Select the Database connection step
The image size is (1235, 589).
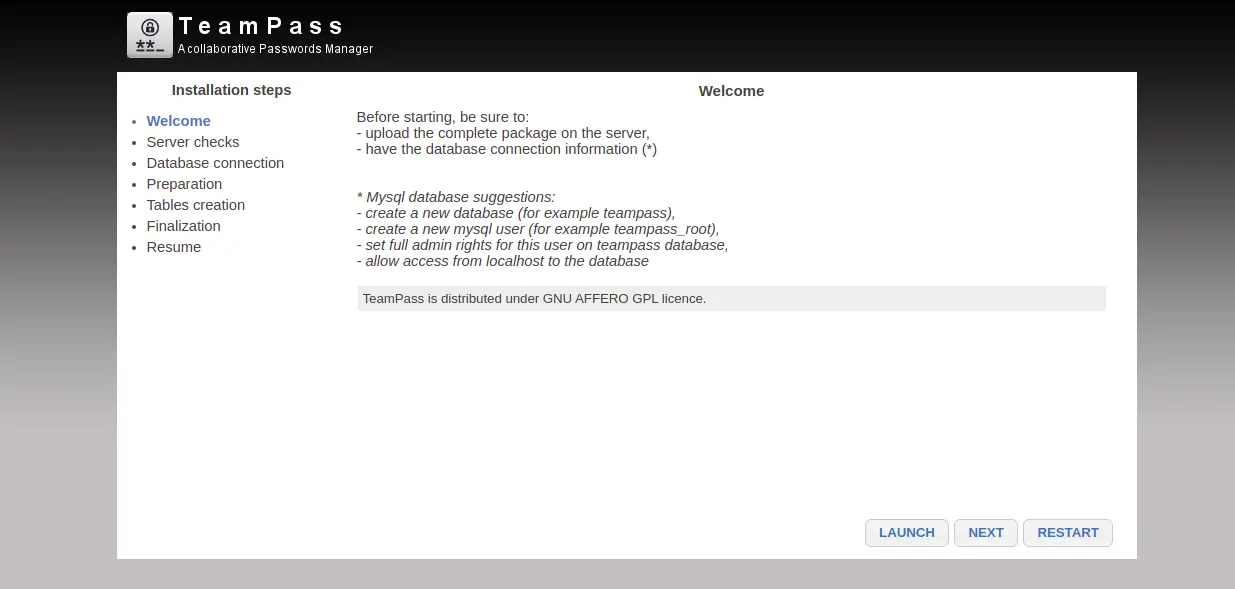pos(215,163)
